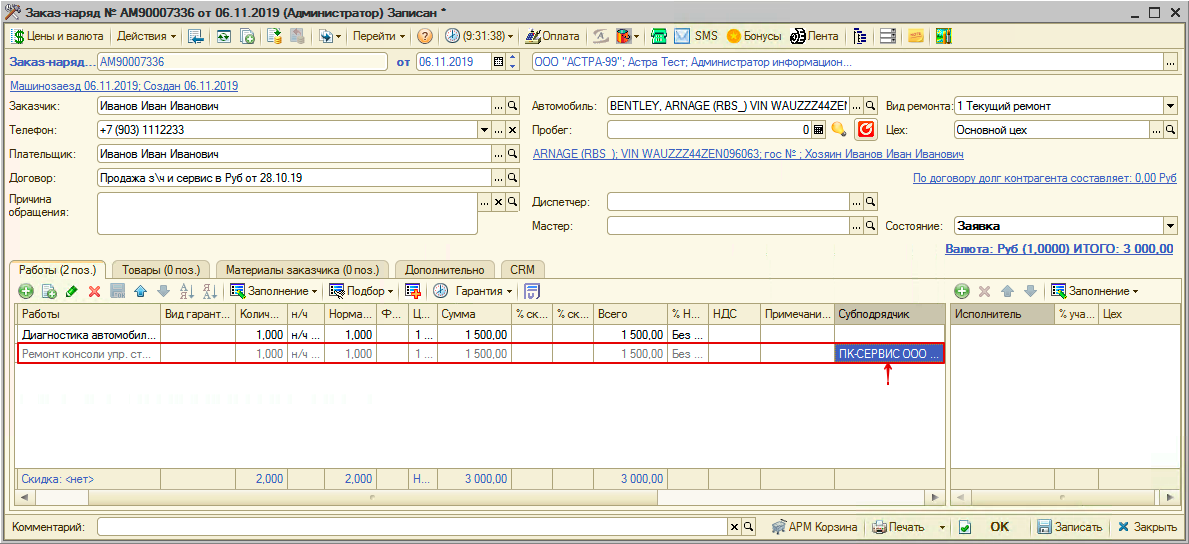The width and height of the screenshot is (1189, 544).
Task: Open the АРМ Корзина button
Action: (x=815, y=527)
